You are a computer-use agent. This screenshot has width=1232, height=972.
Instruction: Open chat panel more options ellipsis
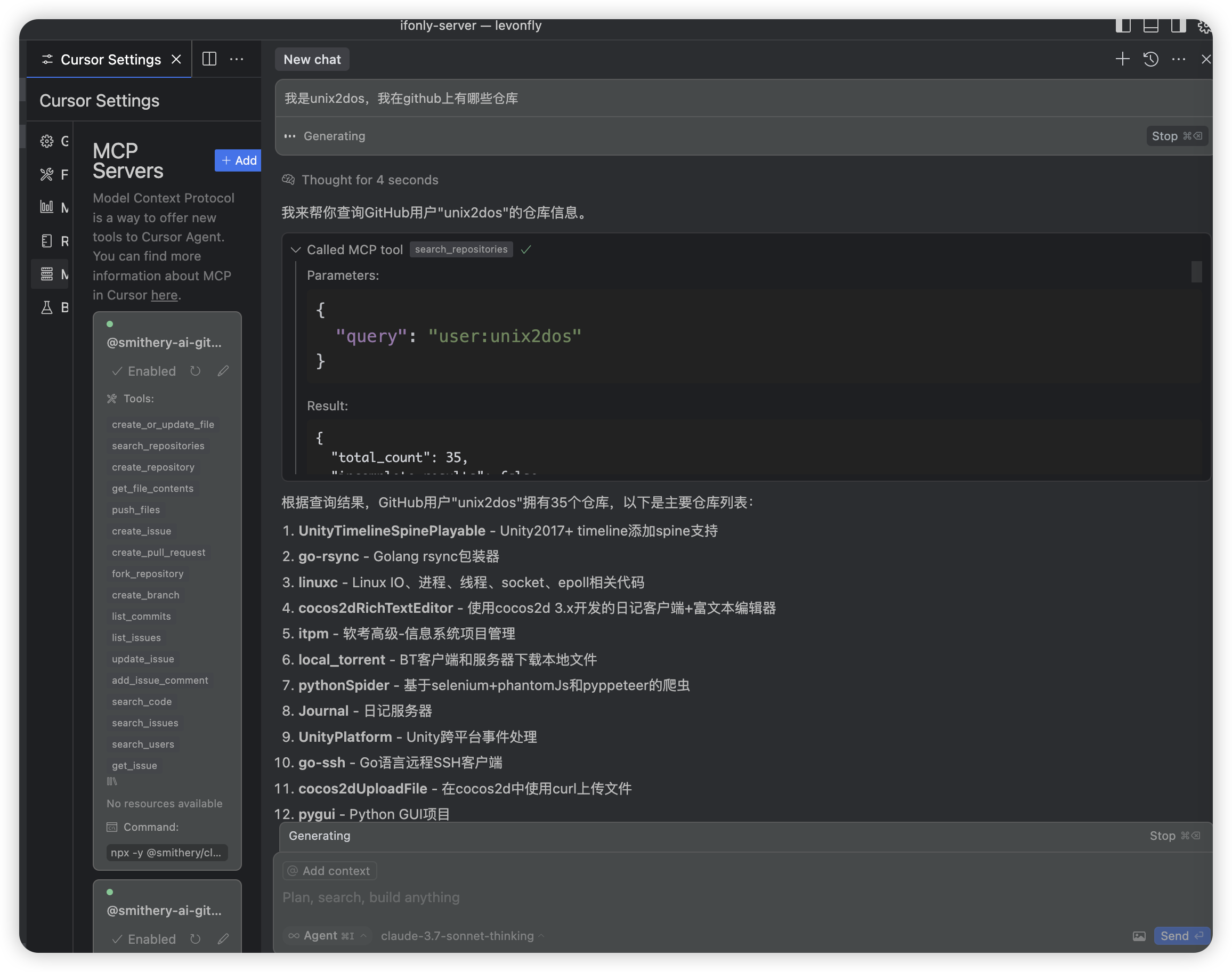(1179, 59)
